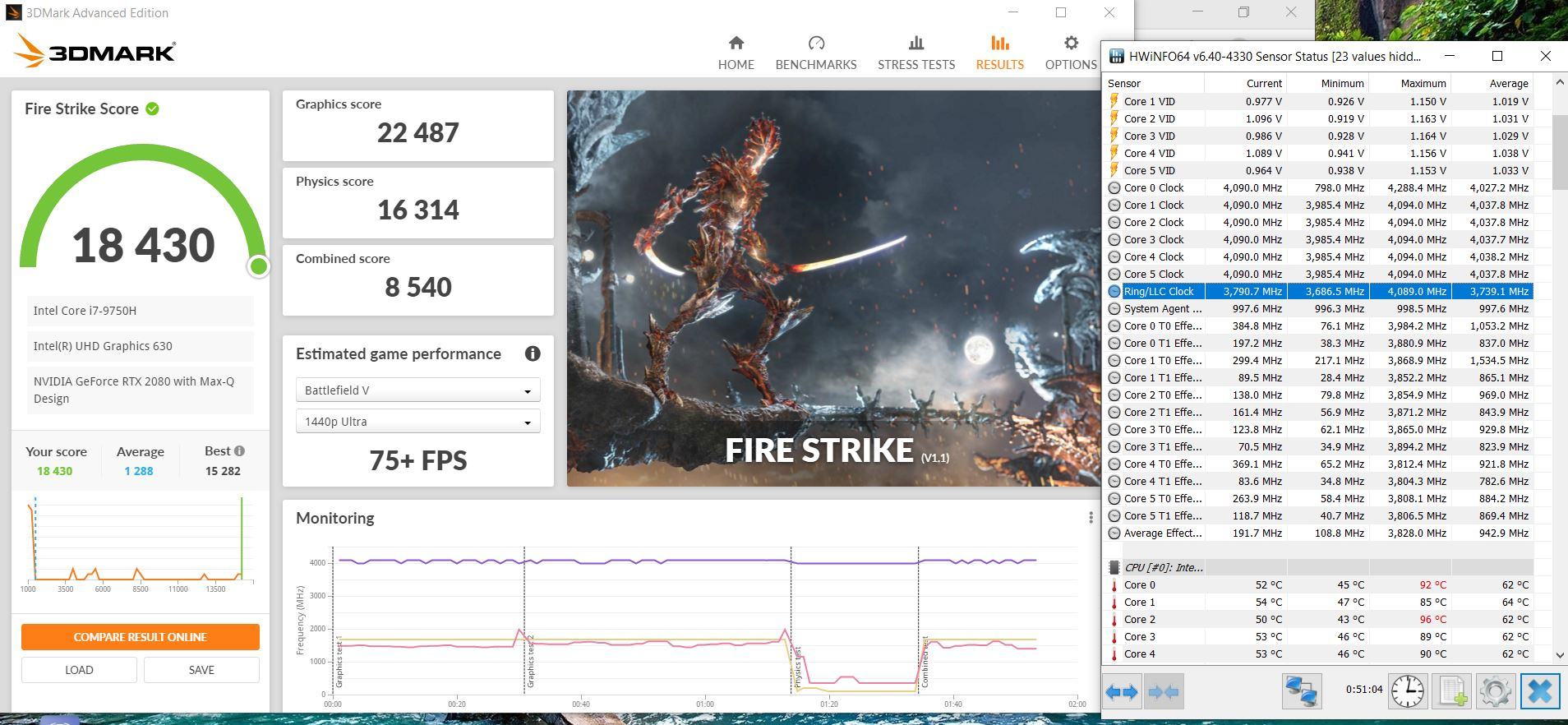Click the lightning icon of Core 3 VID row
This screenshot has height=725, width=1568.
(1114, 136)
